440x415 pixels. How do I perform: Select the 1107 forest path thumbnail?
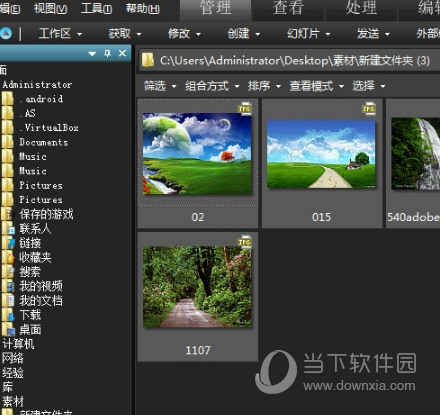[x=197, y=287]
